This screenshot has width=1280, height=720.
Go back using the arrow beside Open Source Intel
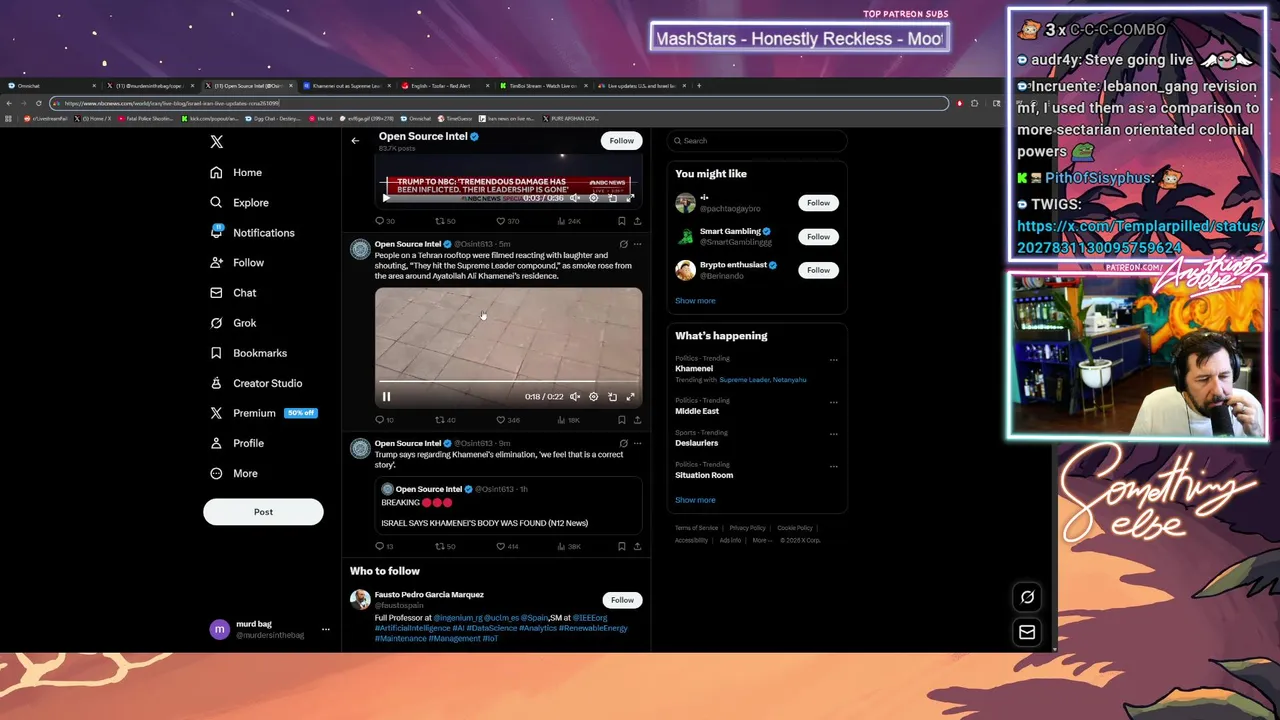click(x=355, y=141)
